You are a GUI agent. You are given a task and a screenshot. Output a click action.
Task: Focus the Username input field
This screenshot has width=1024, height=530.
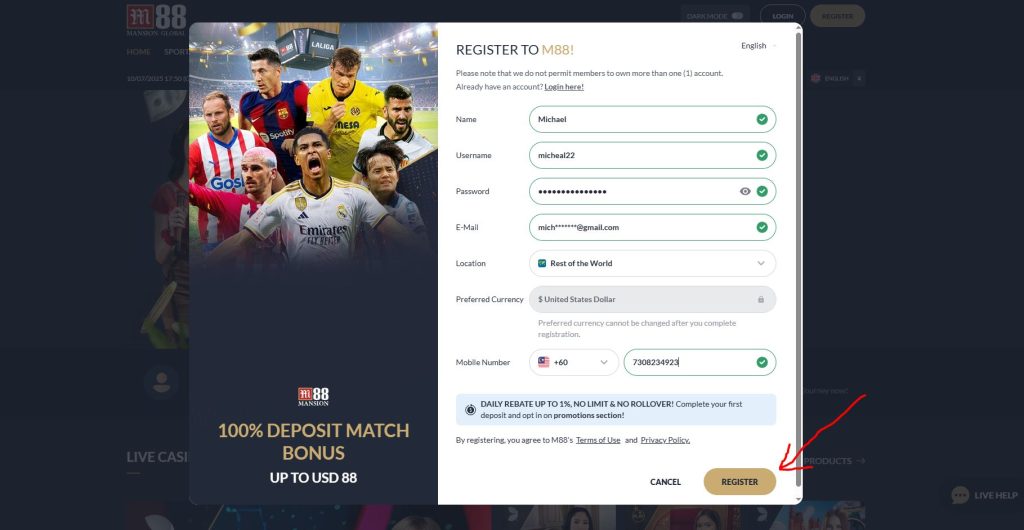652,155
